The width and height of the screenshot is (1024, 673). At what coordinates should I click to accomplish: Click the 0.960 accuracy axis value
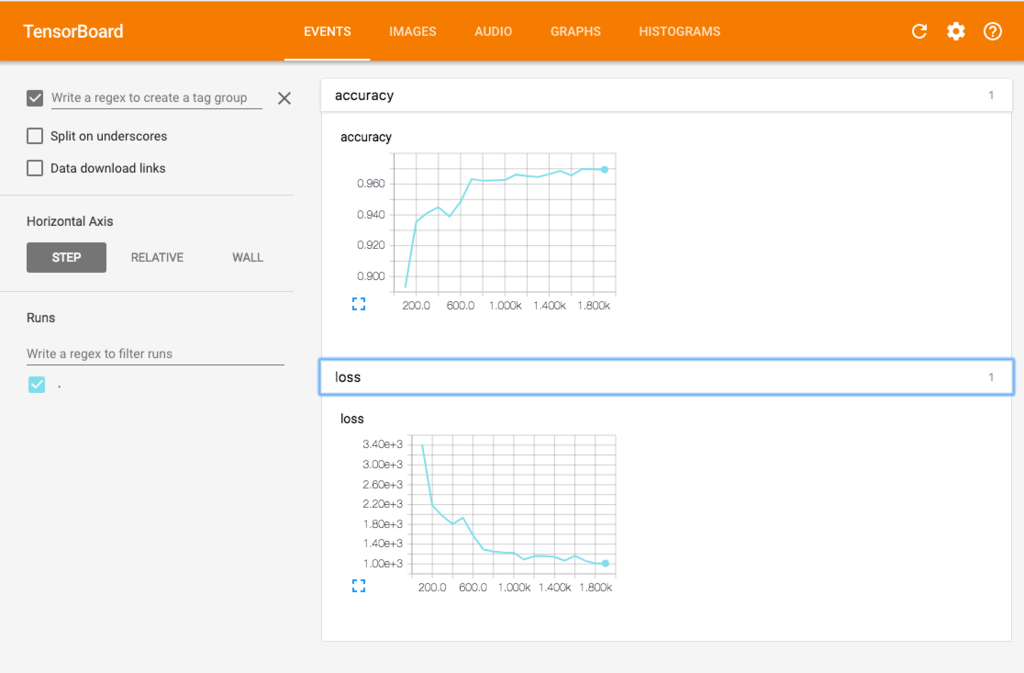(x=371, y=183)
